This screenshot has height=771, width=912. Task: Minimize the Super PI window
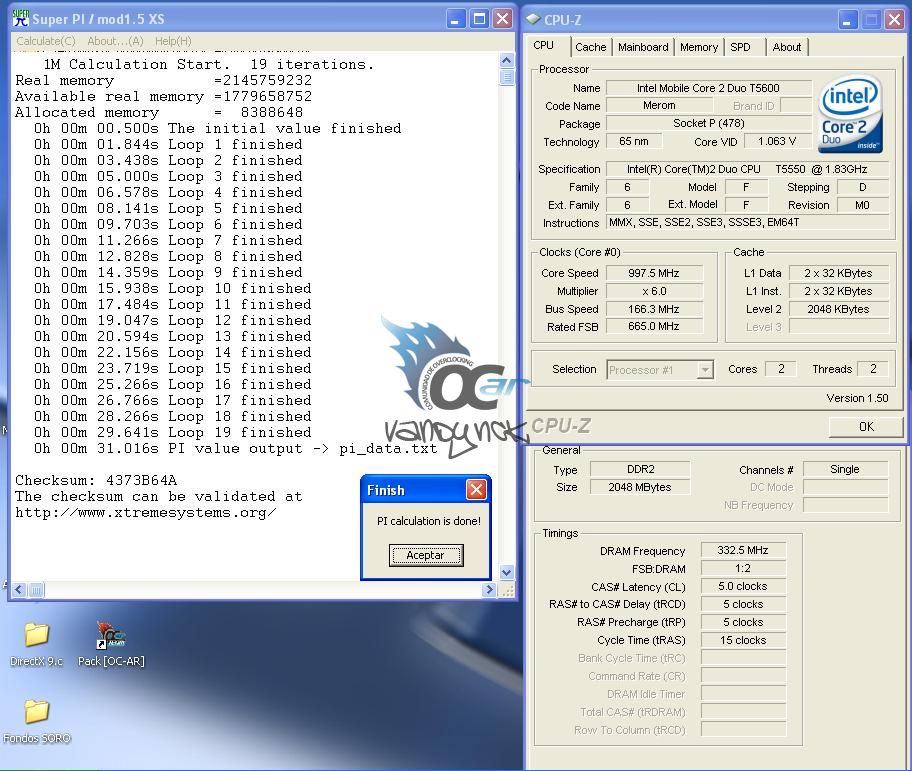[455, 19]
